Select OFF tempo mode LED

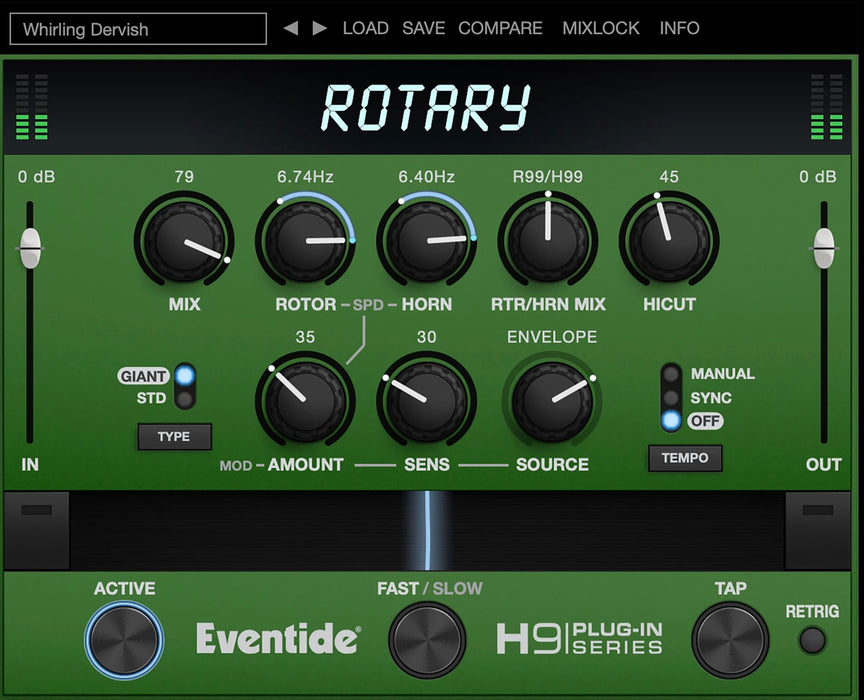pyautogui.click(x=671, y=421)
